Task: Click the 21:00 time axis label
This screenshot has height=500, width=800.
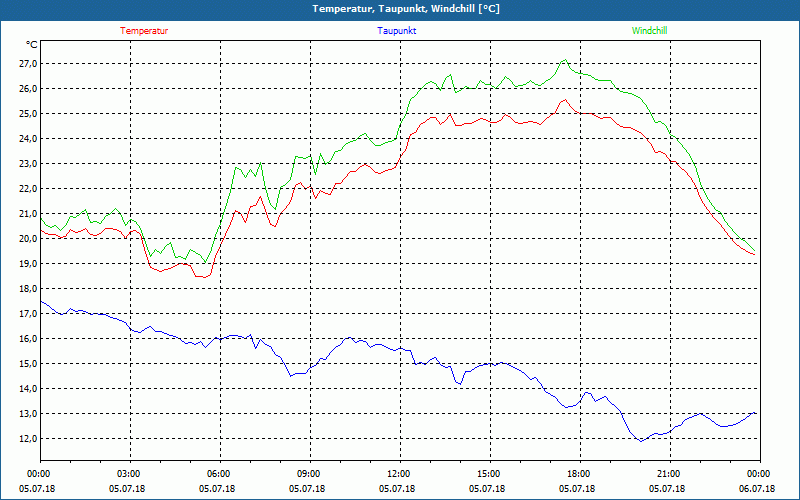Action: (670, 474)
